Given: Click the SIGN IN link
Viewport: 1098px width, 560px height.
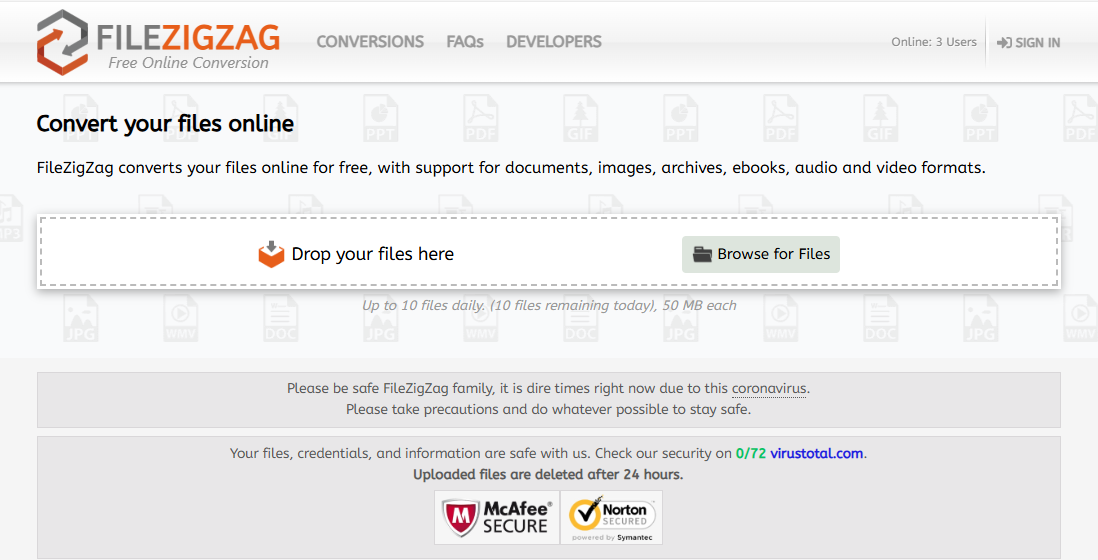Looking at the screenshot, I should pos(1029,43).
